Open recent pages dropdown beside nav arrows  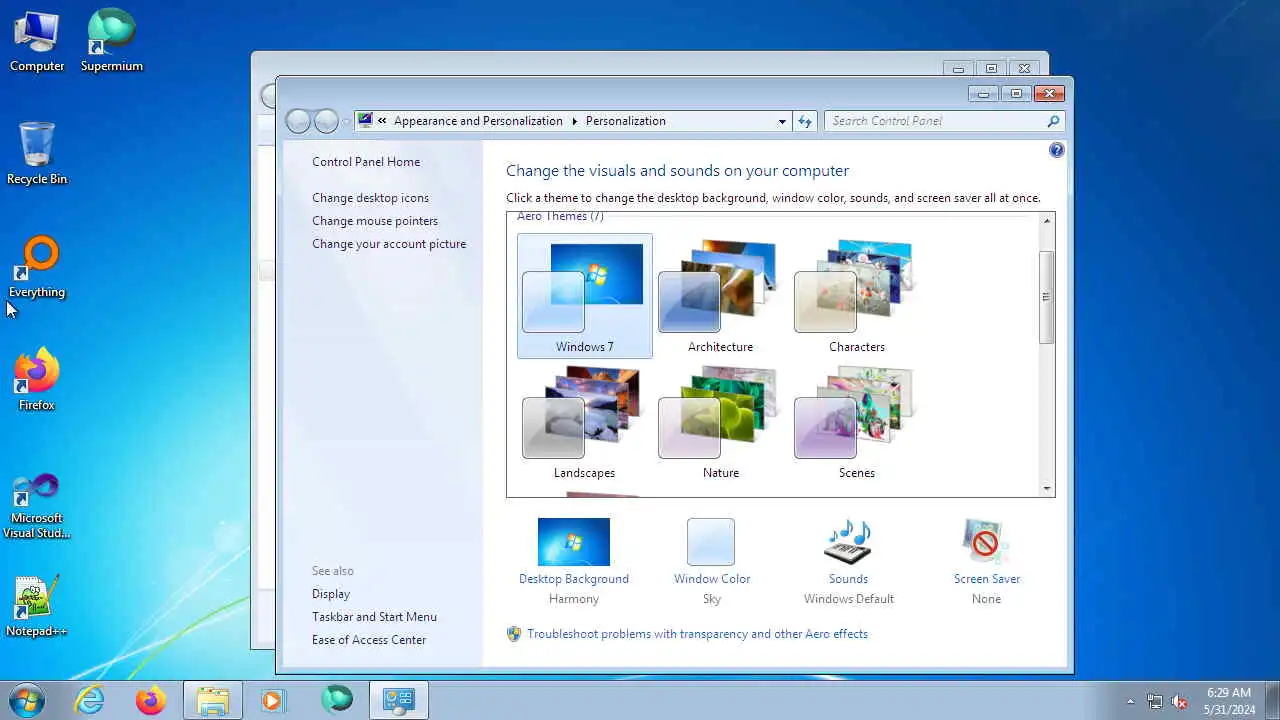346,122
